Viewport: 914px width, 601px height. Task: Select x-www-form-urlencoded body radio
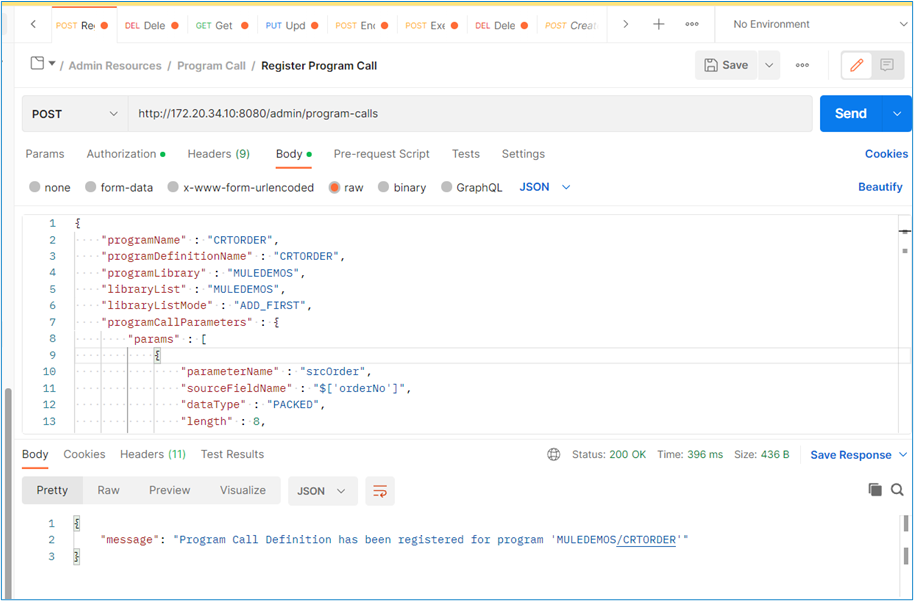pos(173,187)
